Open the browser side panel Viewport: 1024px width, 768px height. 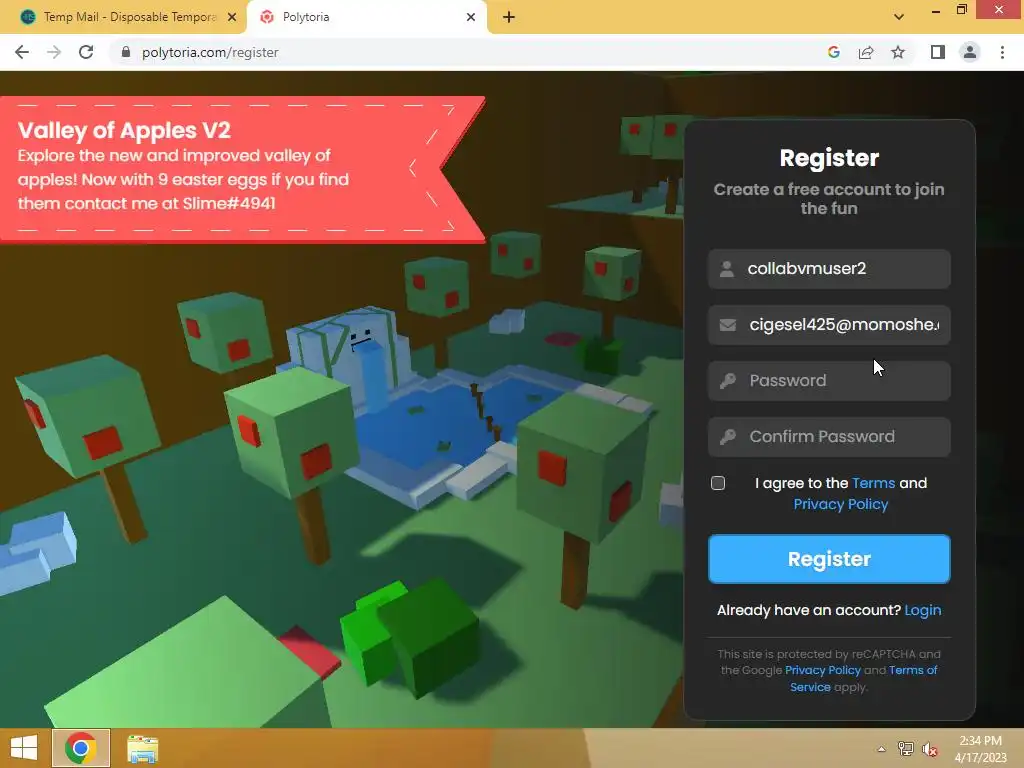[938, 52]
